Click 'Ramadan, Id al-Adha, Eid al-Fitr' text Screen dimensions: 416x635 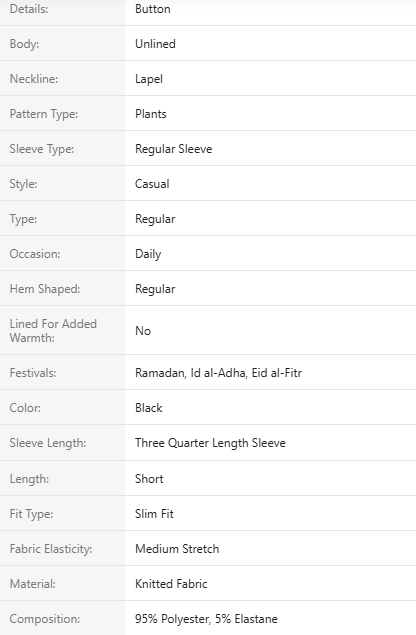click(218, 373)
